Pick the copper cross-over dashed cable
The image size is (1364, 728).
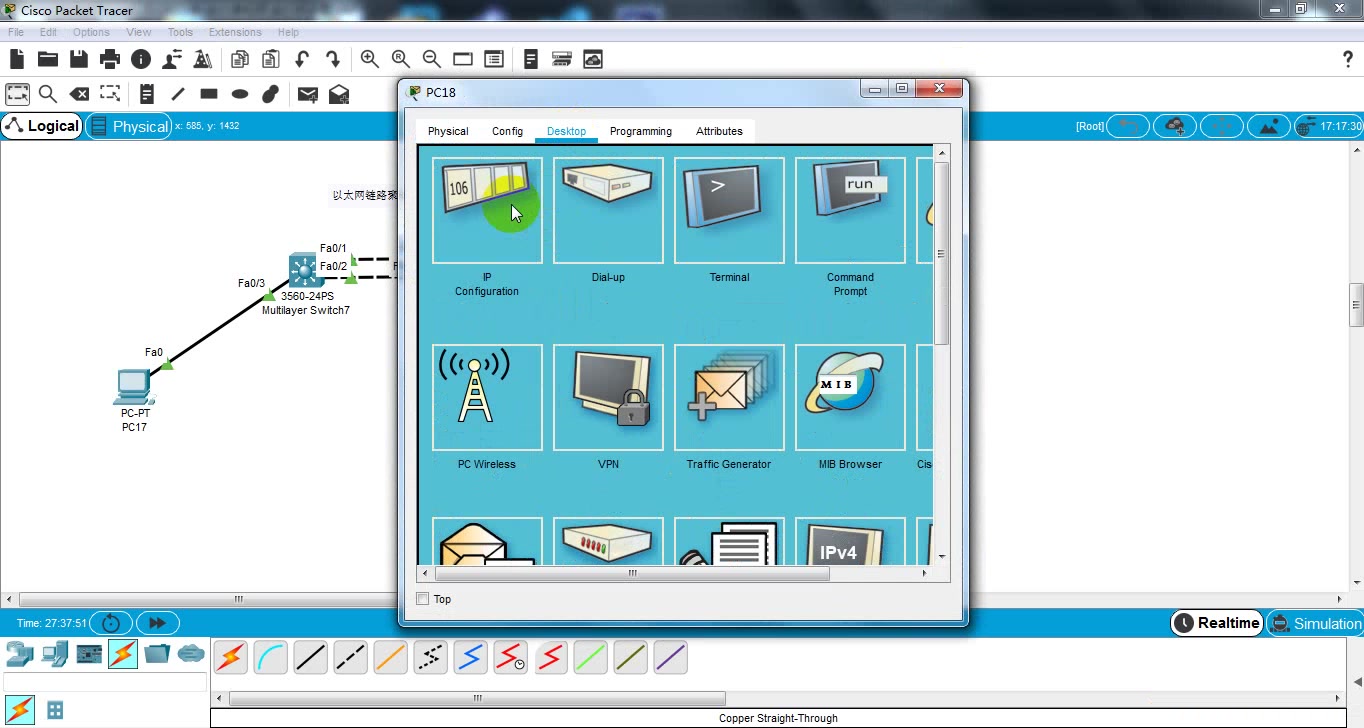[x=350, y=657]
